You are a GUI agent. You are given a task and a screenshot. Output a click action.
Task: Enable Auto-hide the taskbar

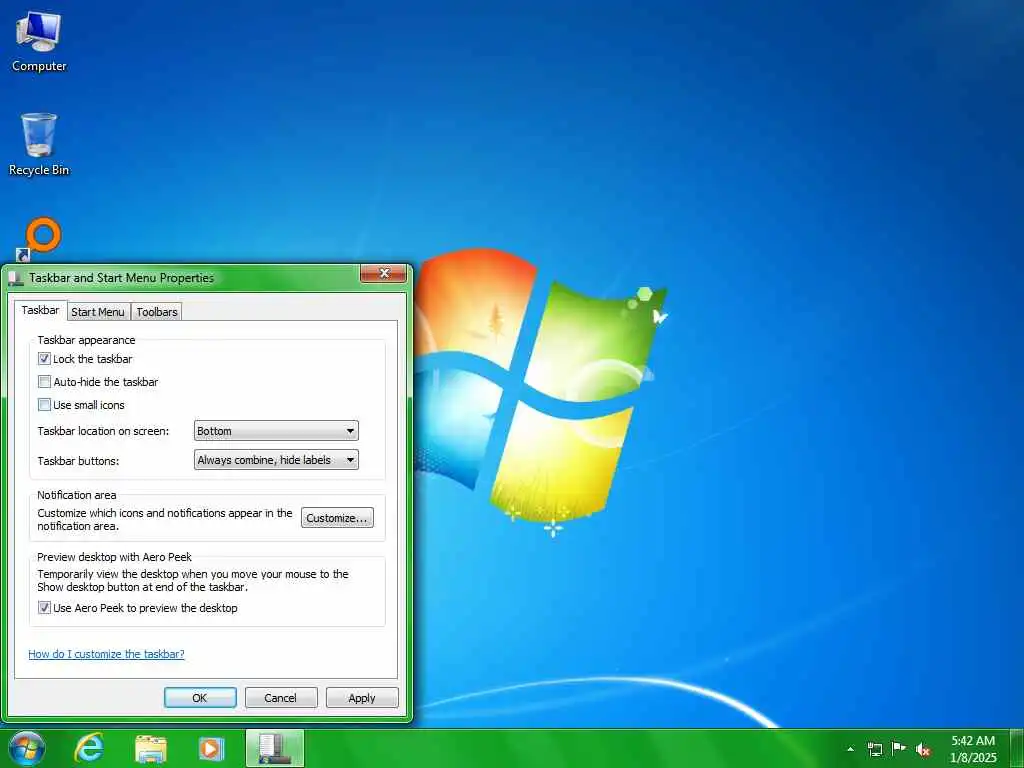tap(44, 381)
